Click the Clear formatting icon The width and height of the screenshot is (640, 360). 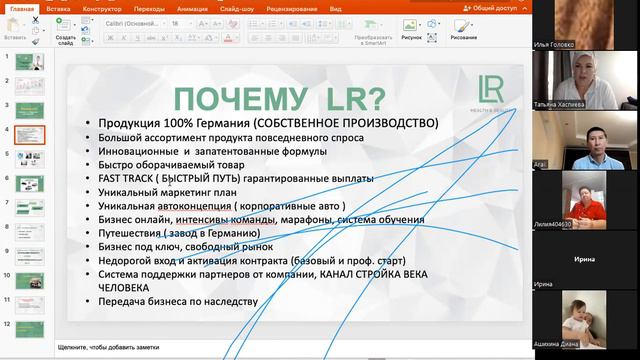(233, 24)
